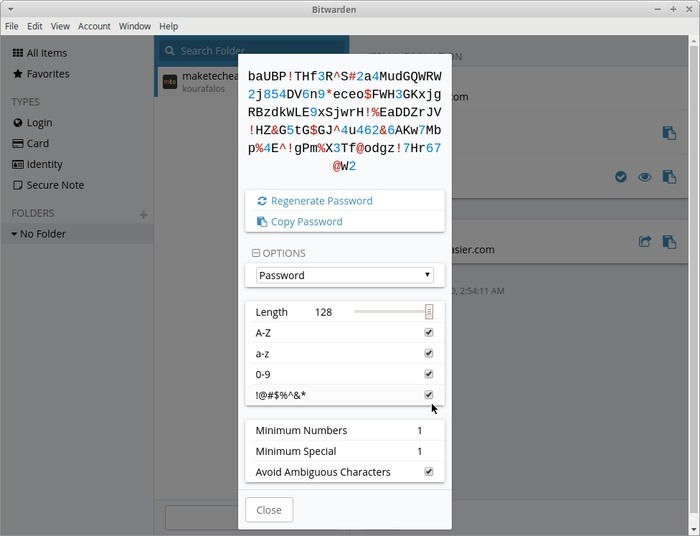Select No Folder in the sidebar
The width and height of the screenshot is (700, 536).
(x=43, y=234)
